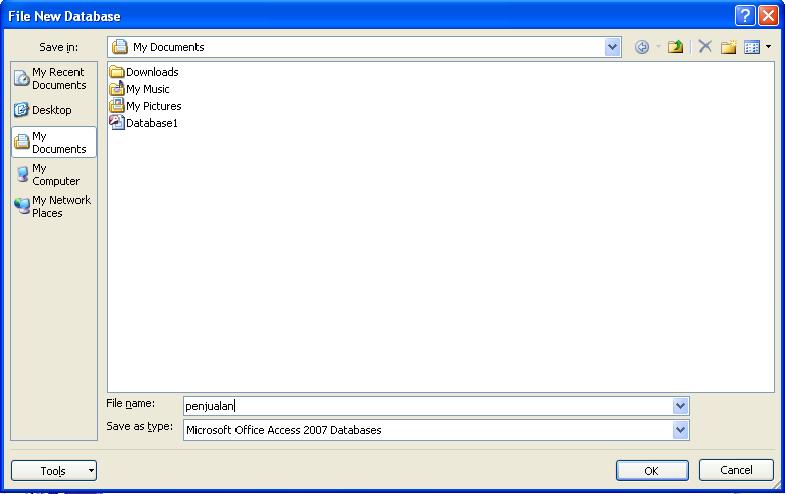Open My Network Places in sidebar
Viewport: 785px width, 494px height.
(x=54, y=206)
